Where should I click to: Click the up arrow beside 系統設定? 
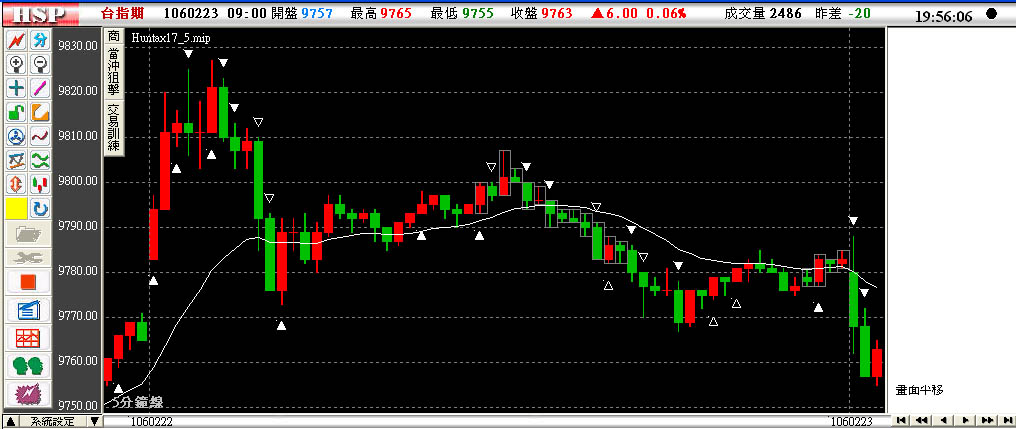click(10, 422)
